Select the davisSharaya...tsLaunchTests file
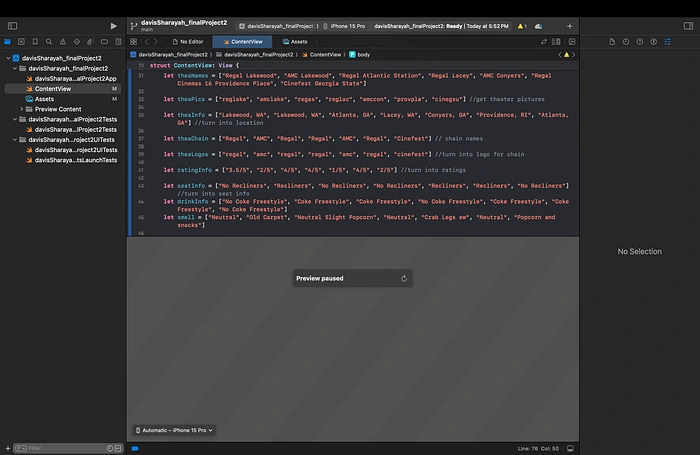The width and height of the screenshot is (700, 455). [71, 160]
